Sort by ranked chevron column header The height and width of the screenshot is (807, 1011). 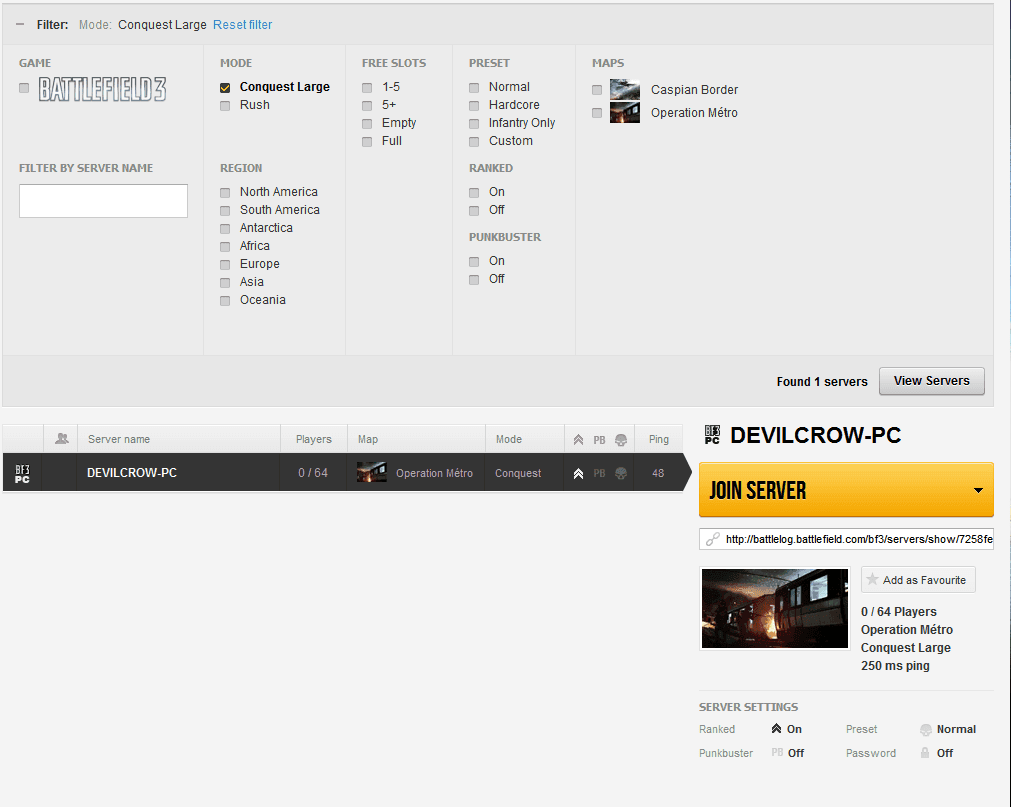click(x=578, y=440)
